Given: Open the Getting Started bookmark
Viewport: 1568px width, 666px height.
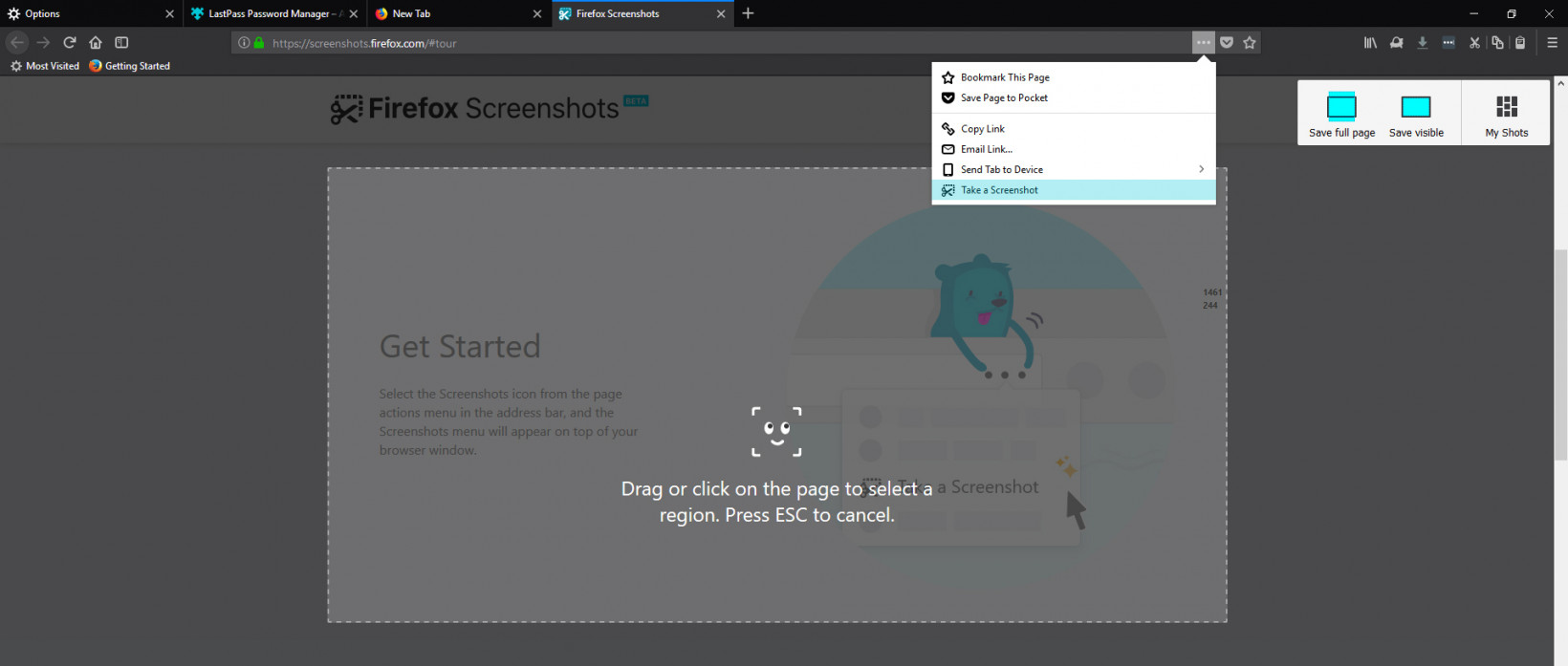Looking at the screenshot, I should [129, 66].
